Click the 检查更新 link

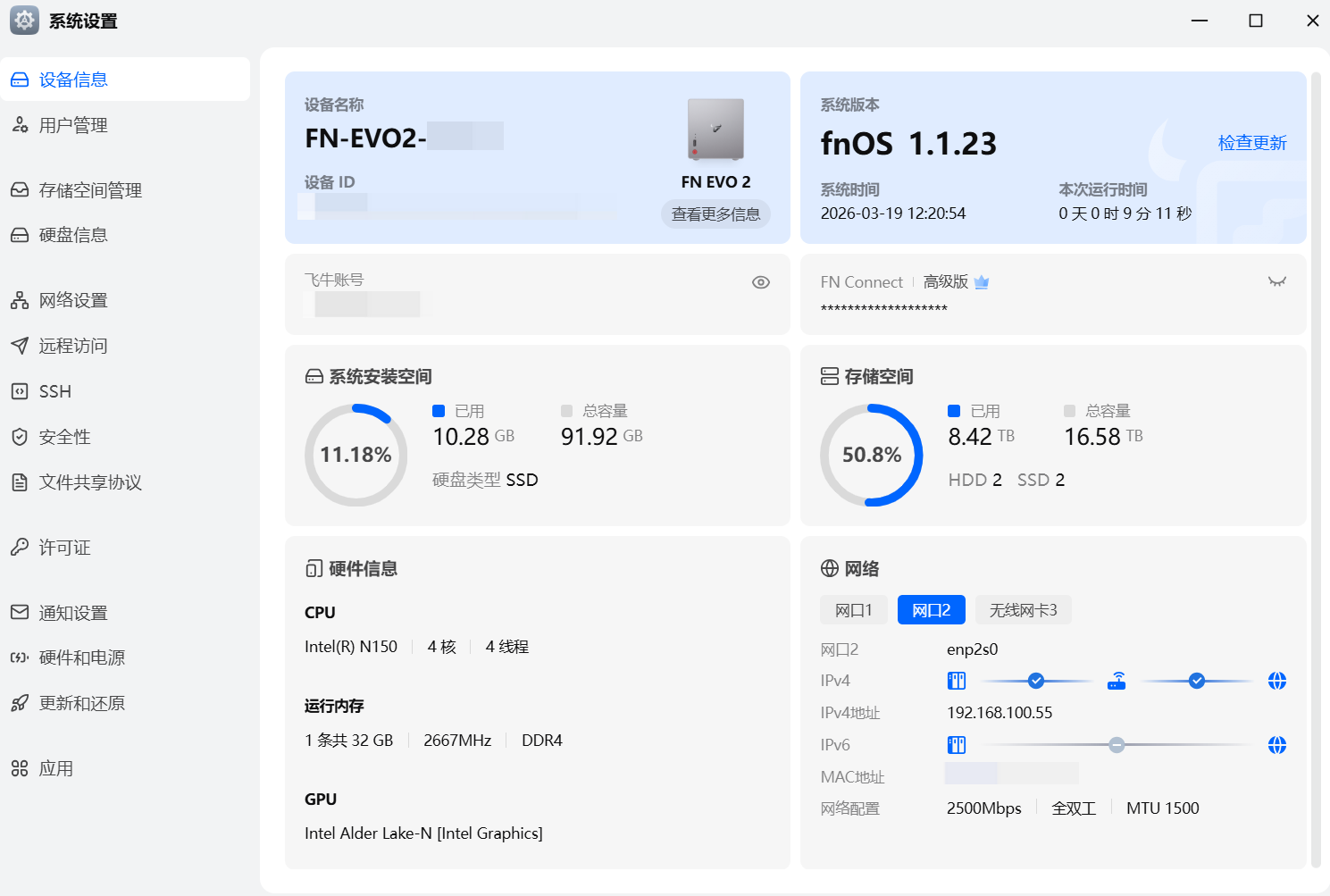[x=1252, y=143]
